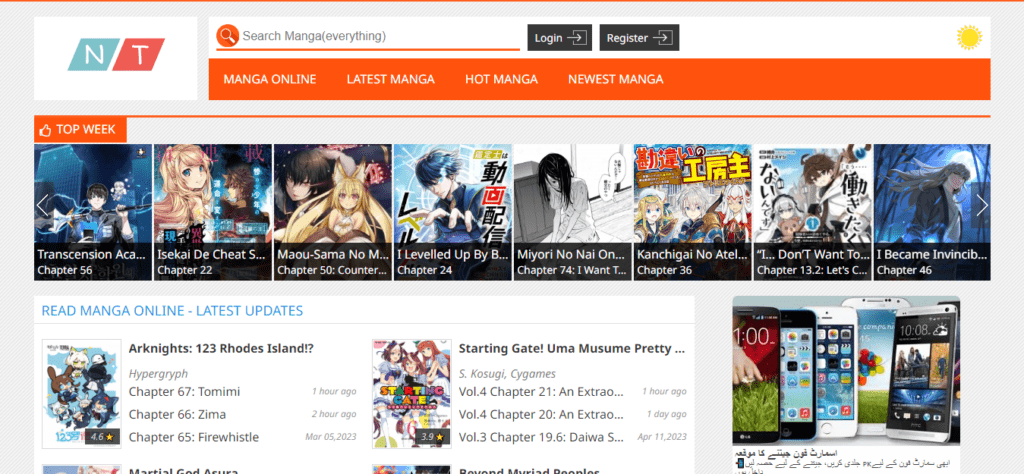This screenshot has width=1024, height=474.
Task: Open Chapter 67: Tomimi
Action: tap(184, 392)
